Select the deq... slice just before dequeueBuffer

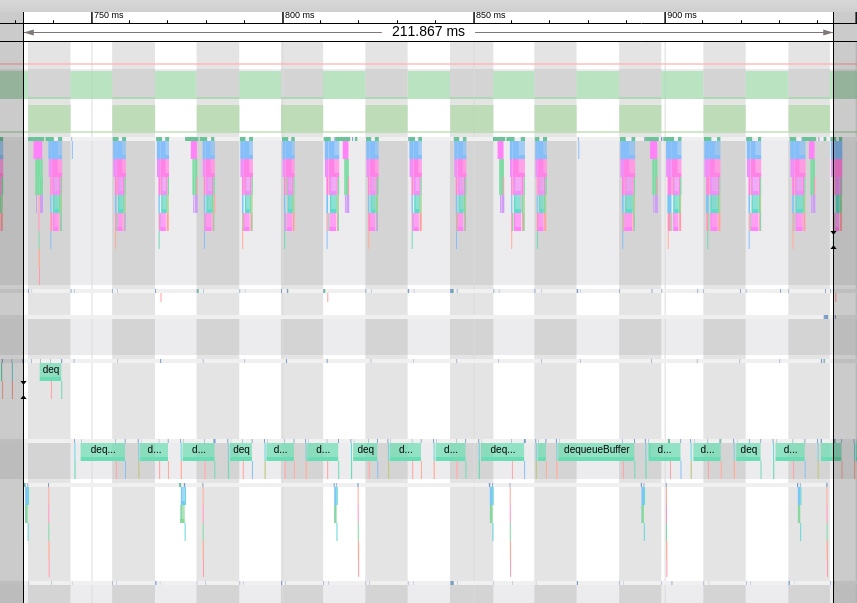pyautogui.click(x=502, y=450)
